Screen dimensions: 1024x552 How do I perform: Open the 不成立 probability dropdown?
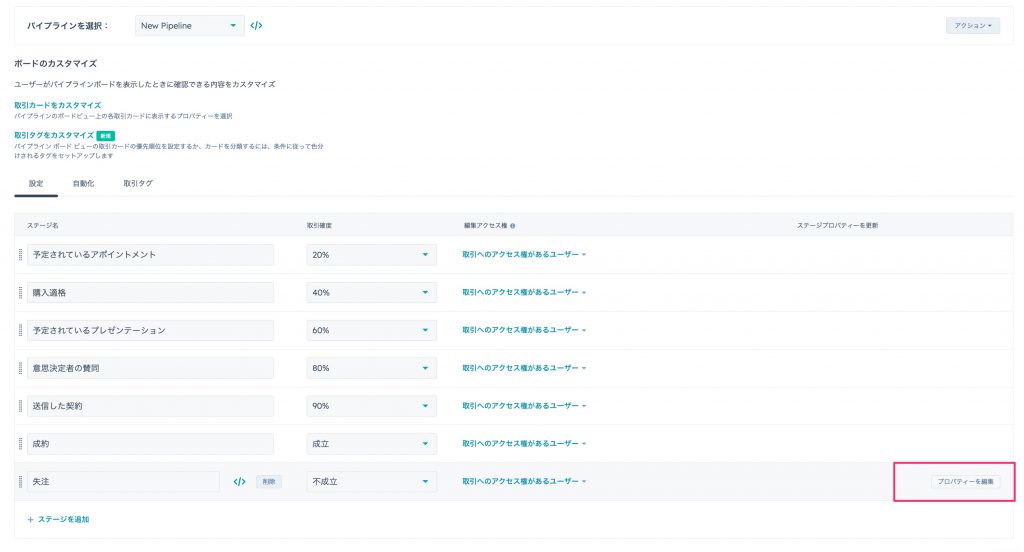[371, 482]
